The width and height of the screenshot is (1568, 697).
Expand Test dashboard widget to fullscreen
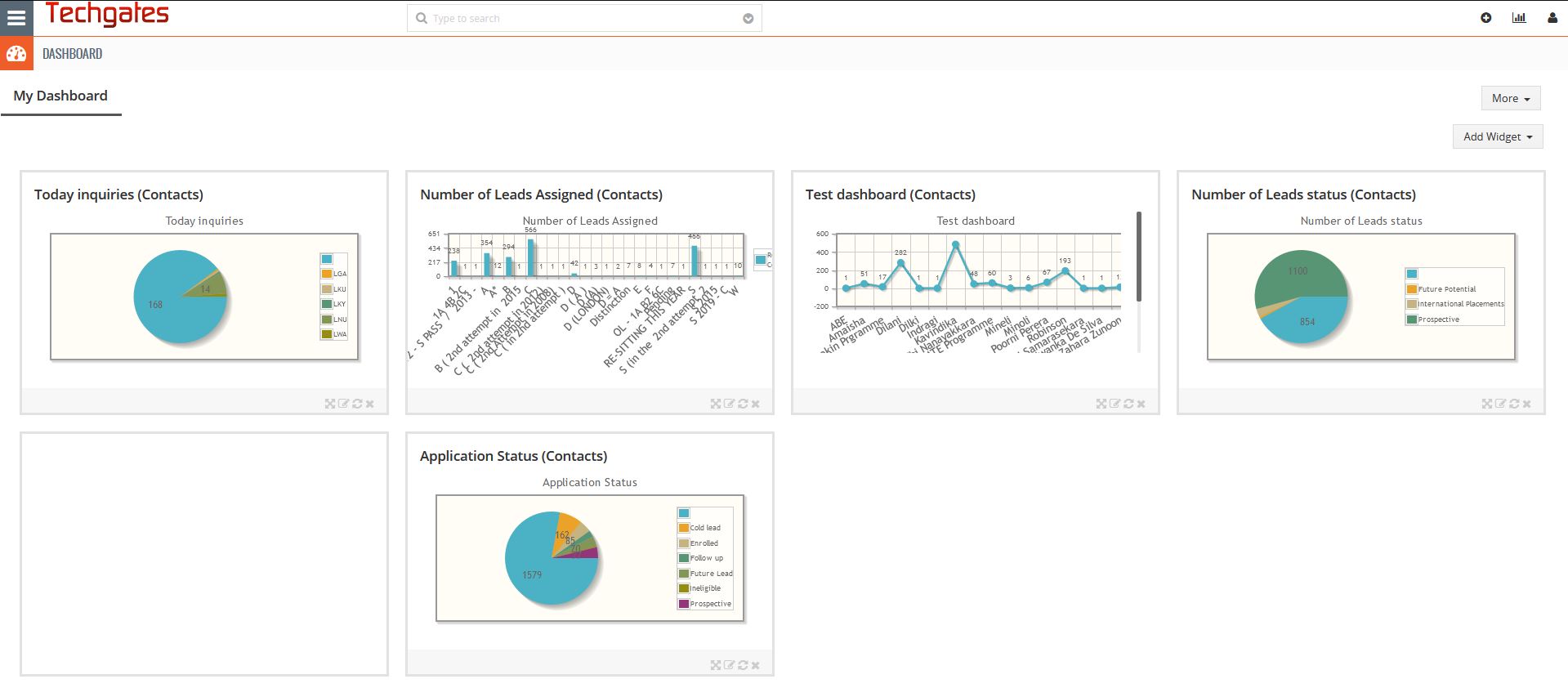(1101, 404)
